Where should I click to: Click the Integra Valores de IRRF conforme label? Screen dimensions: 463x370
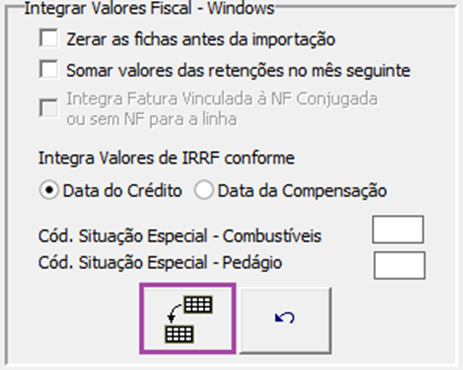click(x=166, y=158)
